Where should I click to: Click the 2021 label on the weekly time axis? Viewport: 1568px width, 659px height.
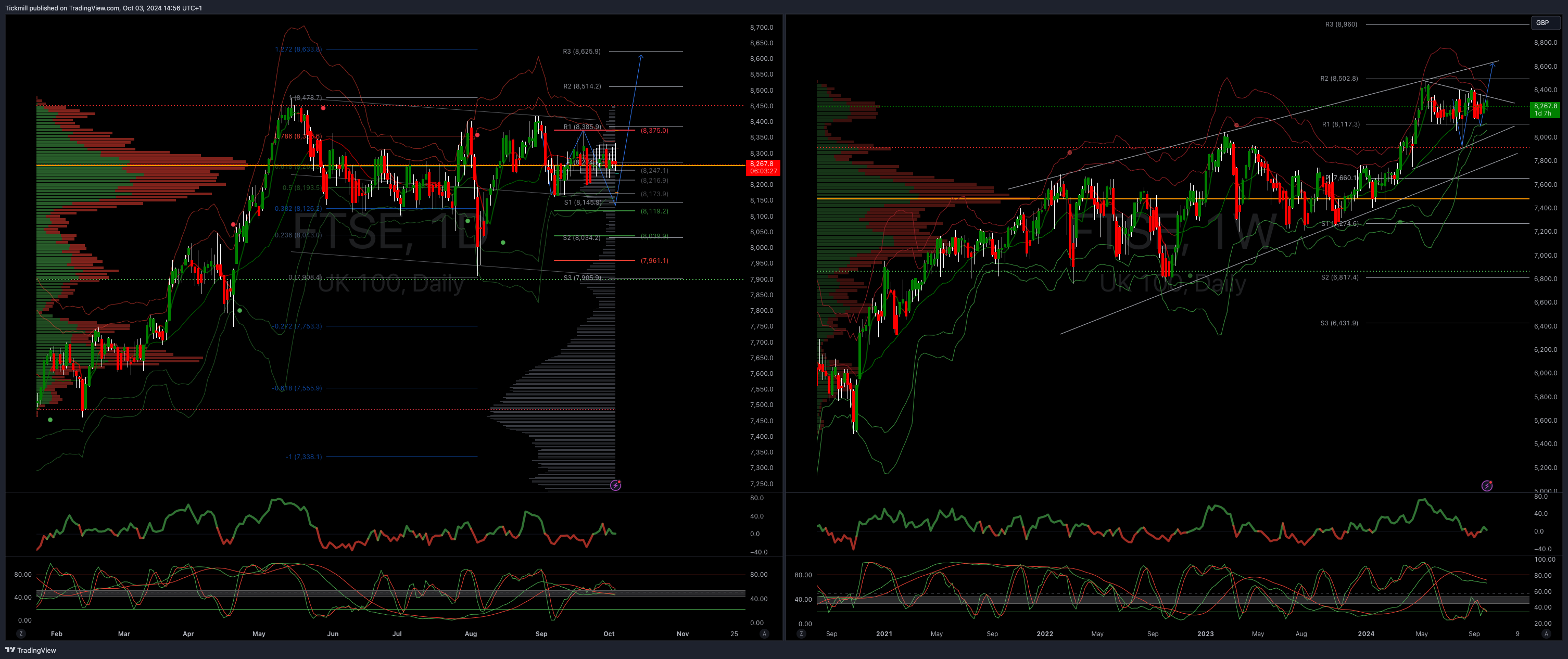pyautogui.click(x=884, y=633)
